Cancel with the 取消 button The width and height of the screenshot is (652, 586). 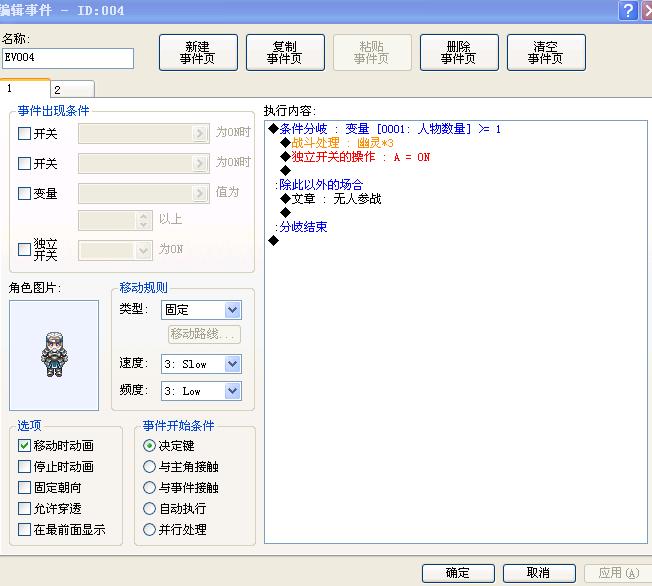(x=539, y=573)
